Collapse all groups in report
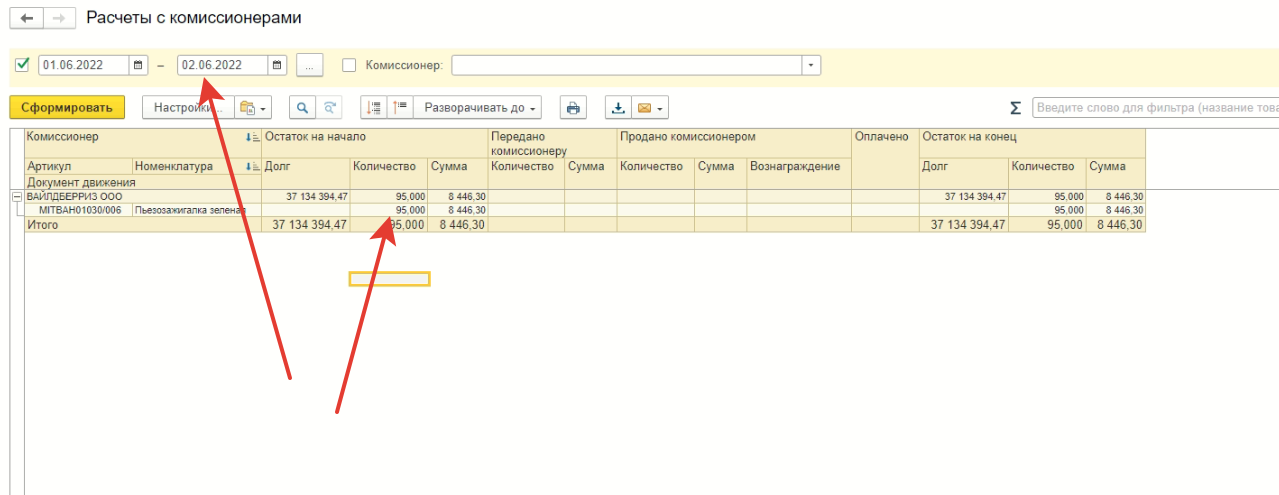Viewport: 1279px width, 495px height. pyautogui.click(x=374, y=107)
